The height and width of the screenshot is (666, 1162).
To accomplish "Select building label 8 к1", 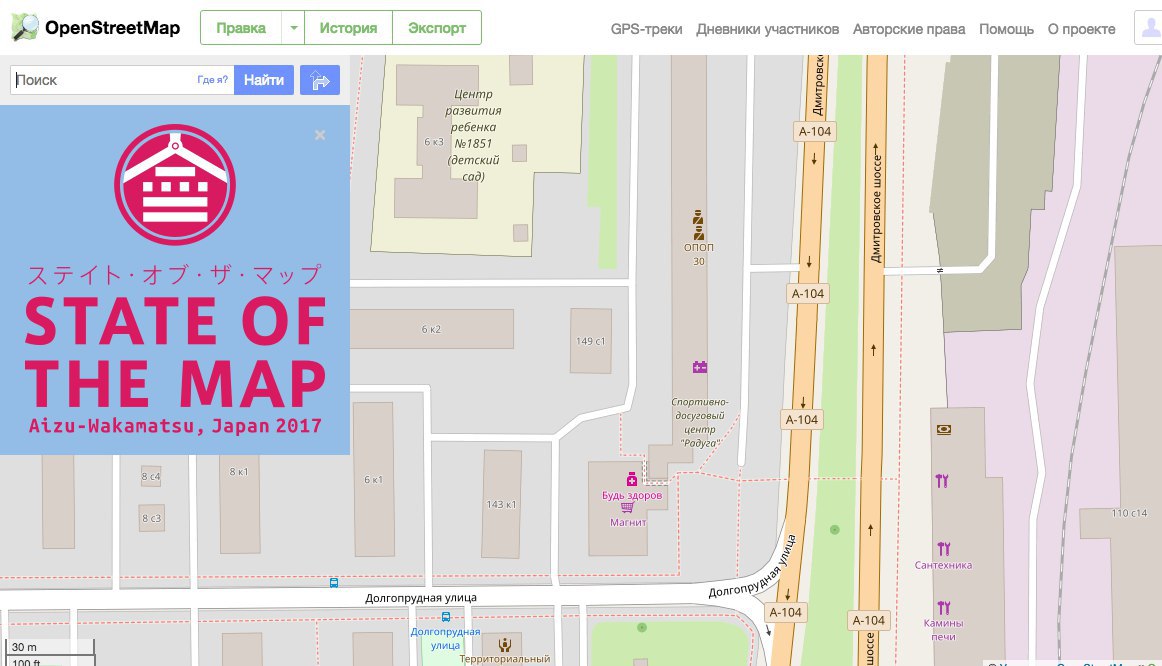I will pos(239,471).
